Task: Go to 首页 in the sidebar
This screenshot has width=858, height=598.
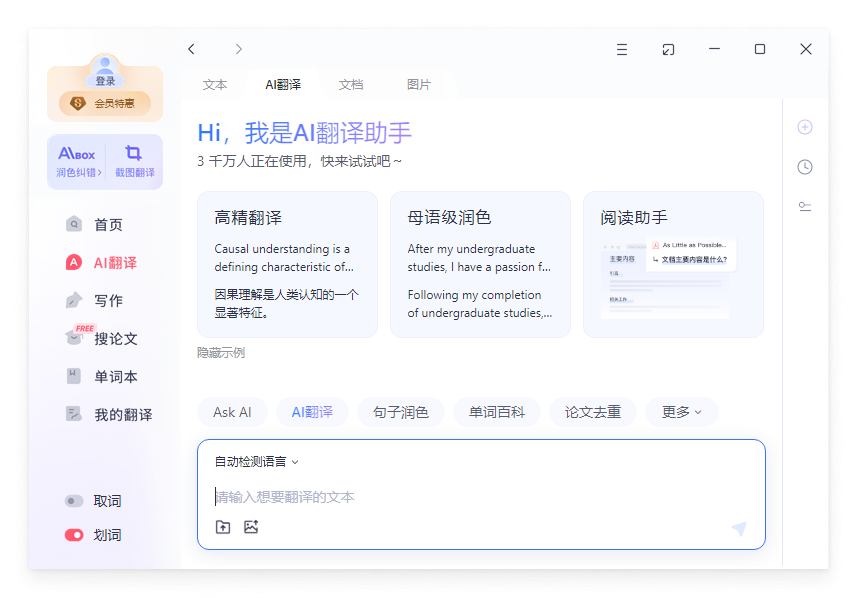Action: (93, 224)
